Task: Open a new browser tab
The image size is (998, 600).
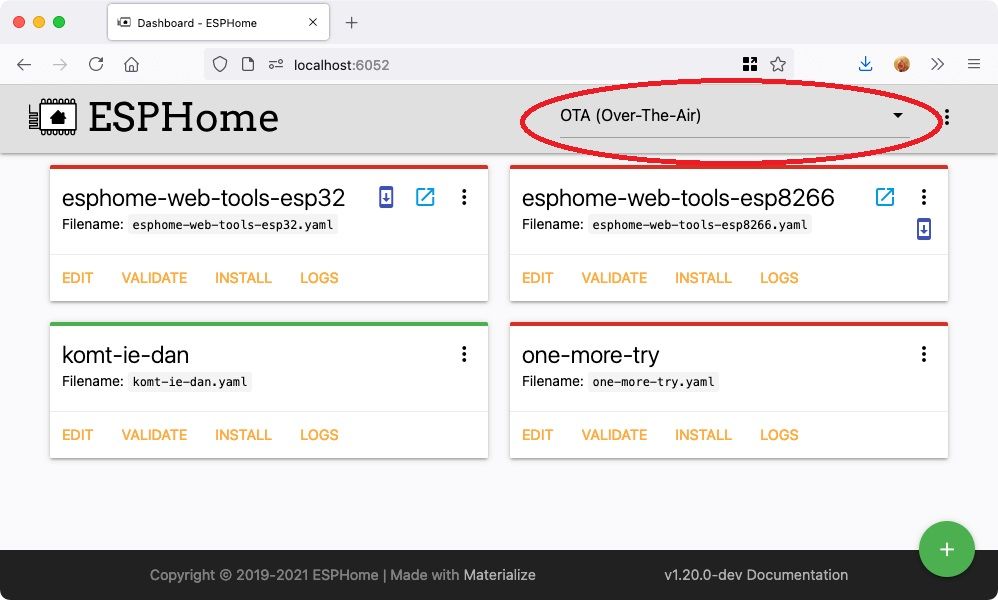Action: pyautogui.click(x=351, y=23)
